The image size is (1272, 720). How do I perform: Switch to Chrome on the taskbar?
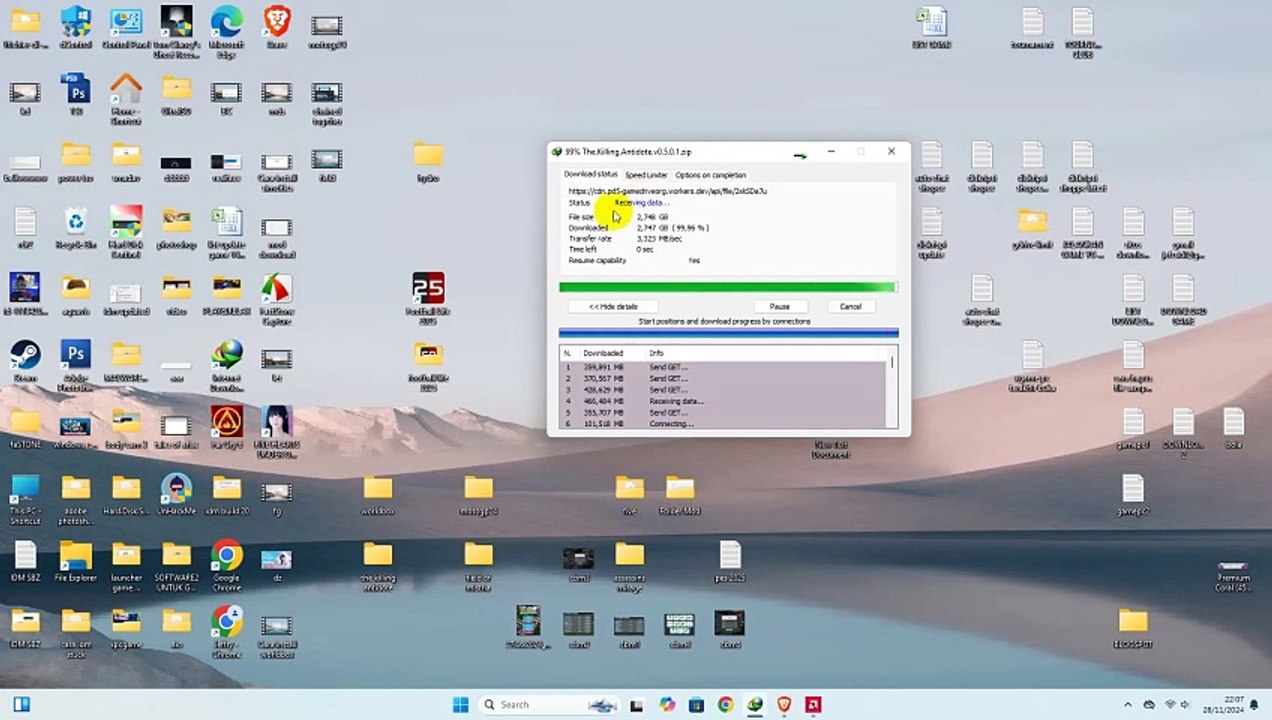tap(725, 705)
